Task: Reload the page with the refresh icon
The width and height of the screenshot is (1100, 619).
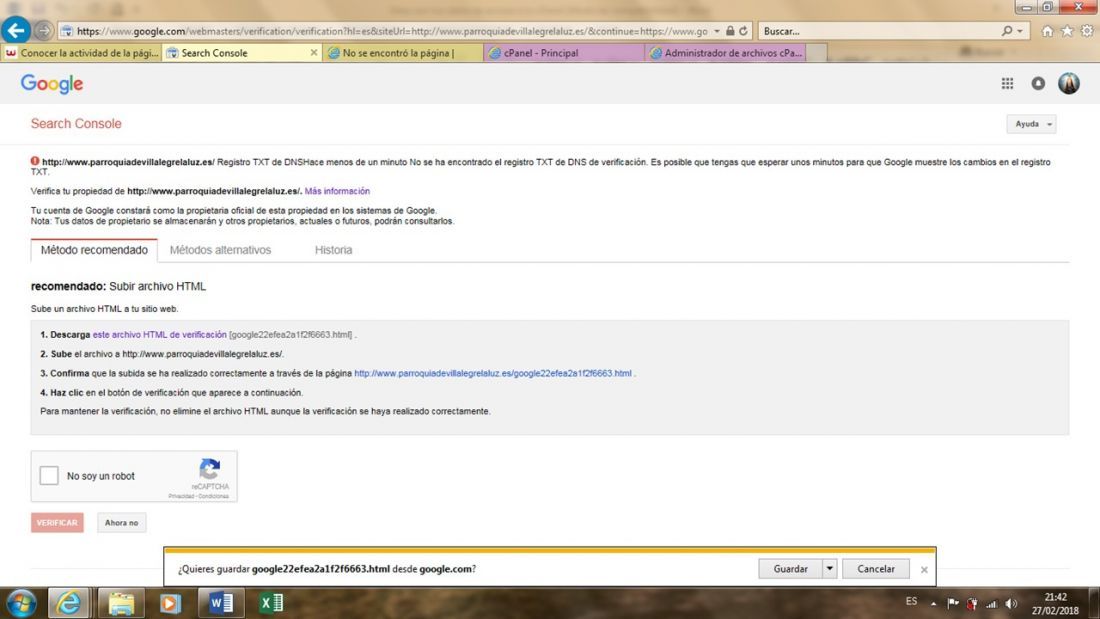Action: 744,31
